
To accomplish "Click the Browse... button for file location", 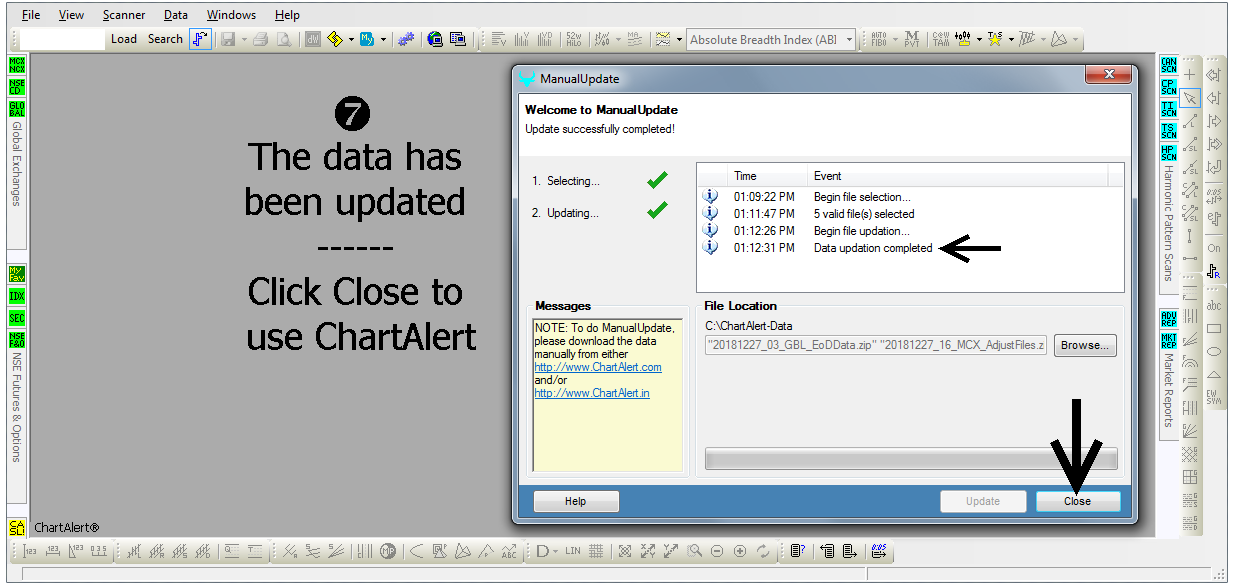I will point(1085,345).
